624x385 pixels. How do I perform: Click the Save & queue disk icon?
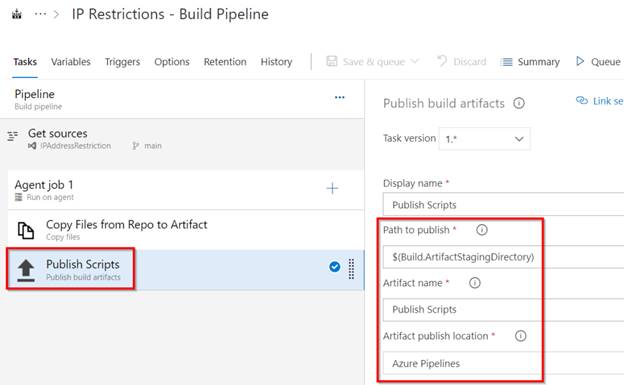[332, 61]
